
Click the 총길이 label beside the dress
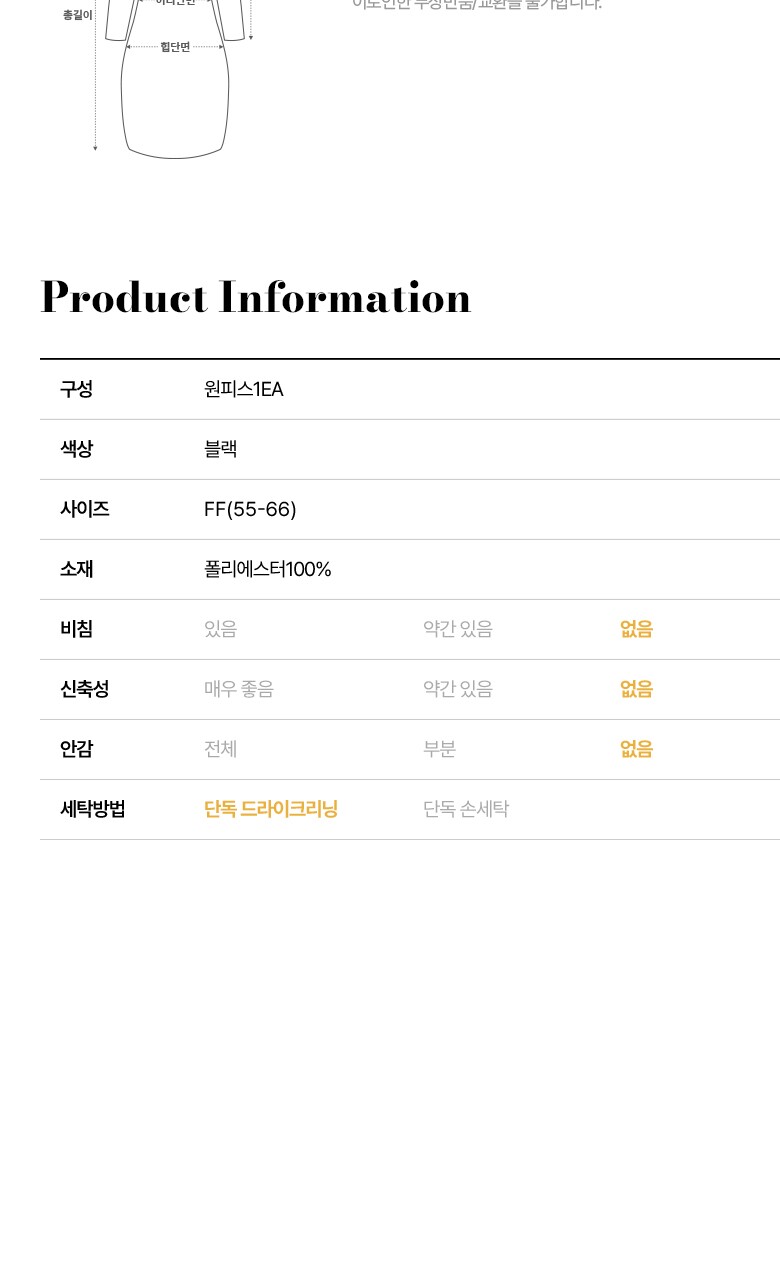point(77,15)
